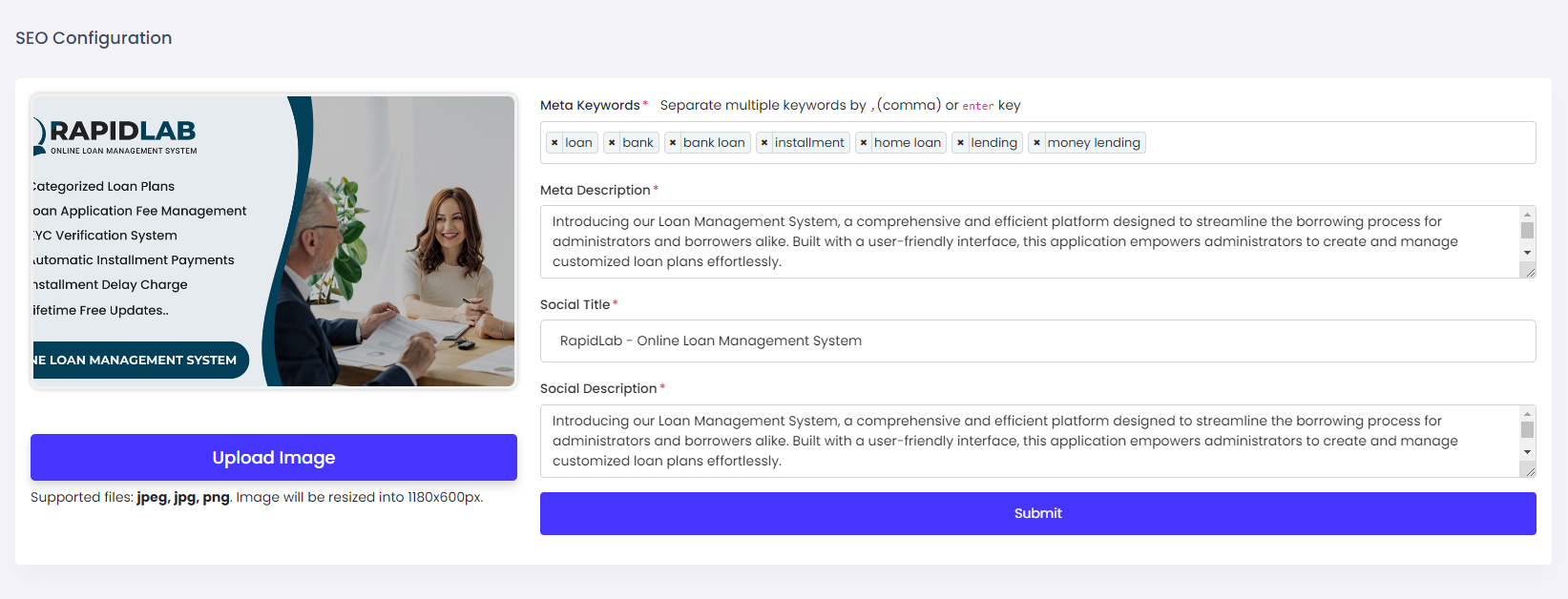The height and width of the screenshot is (599, 1568).
Task: Delete the 'bank loan' keyword tag
Action: [x=673, y=143]
